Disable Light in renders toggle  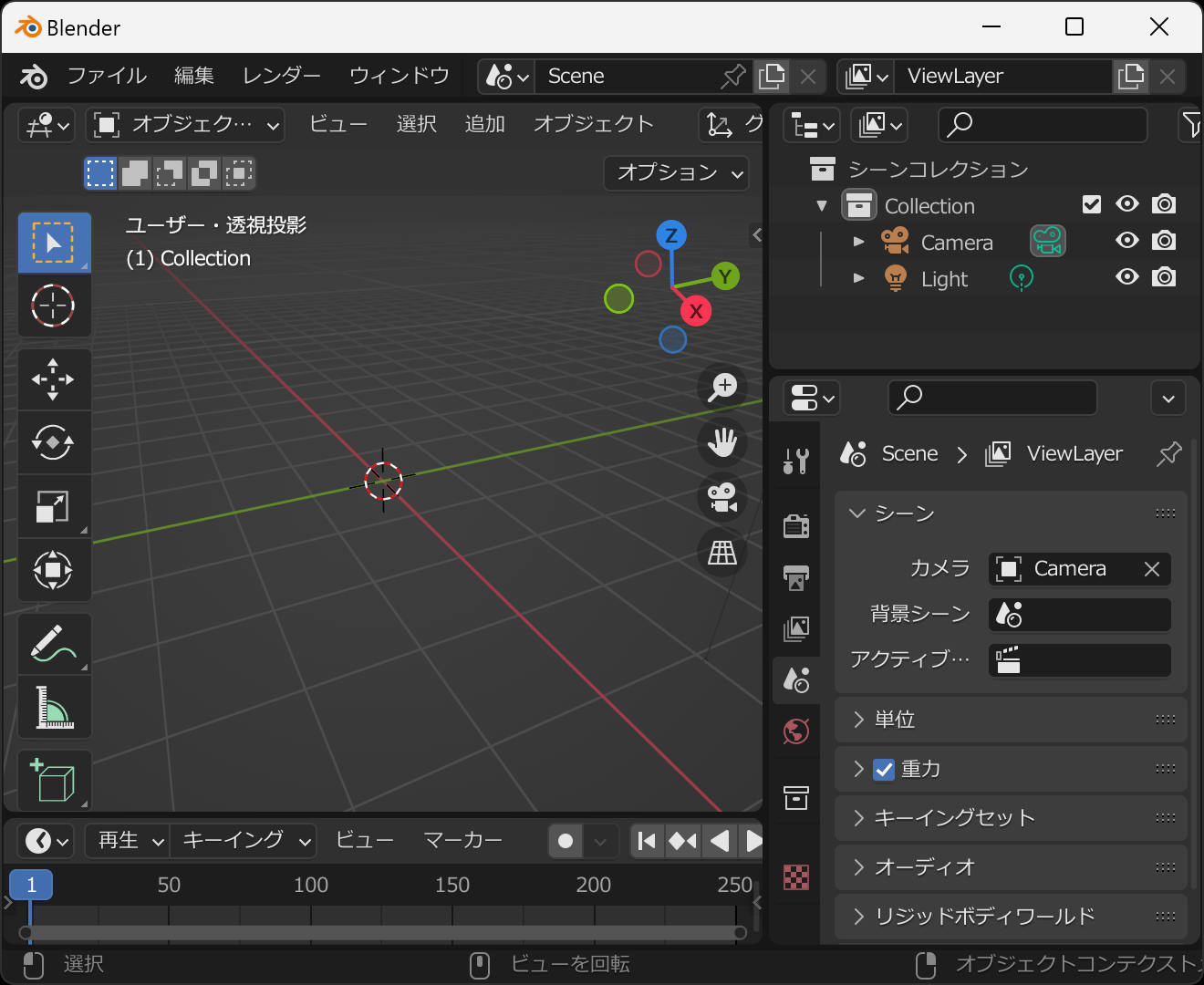1164,277
